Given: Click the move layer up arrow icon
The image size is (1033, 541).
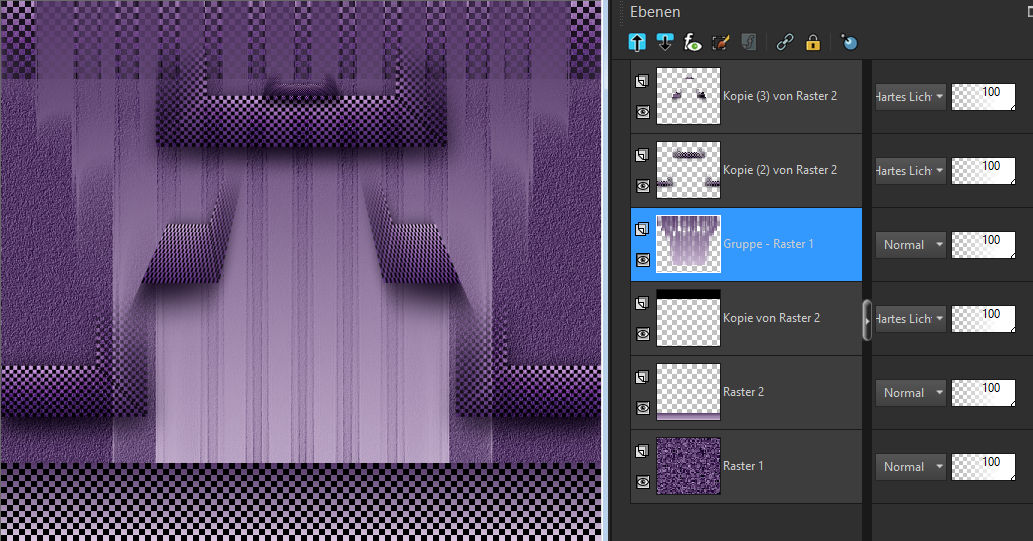Looking at the screenshot, I should click(637, 42).
